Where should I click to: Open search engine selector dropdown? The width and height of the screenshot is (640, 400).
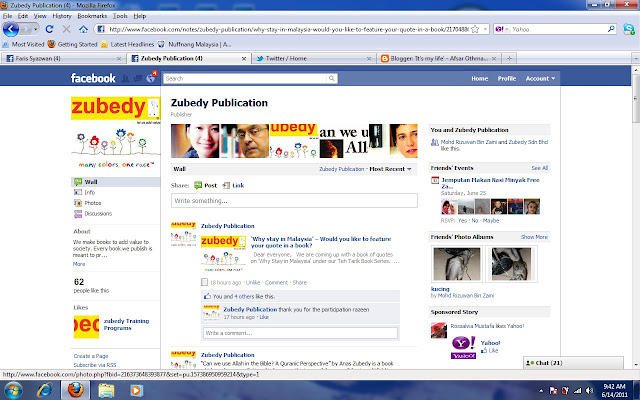pyautogui.click(x=502, y=29)
